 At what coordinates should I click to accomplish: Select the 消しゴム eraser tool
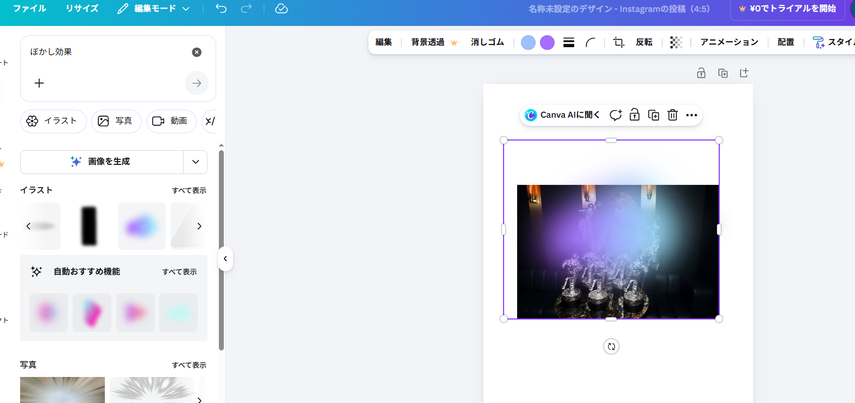(x=487, y=42)
